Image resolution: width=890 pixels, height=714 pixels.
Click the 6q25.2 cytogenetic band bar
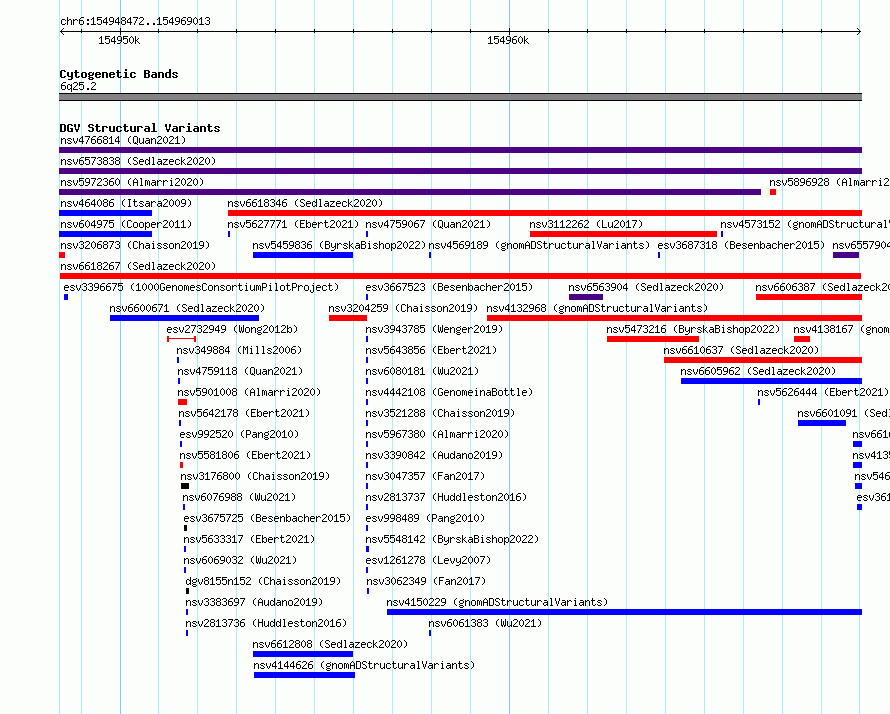(460, 97)
